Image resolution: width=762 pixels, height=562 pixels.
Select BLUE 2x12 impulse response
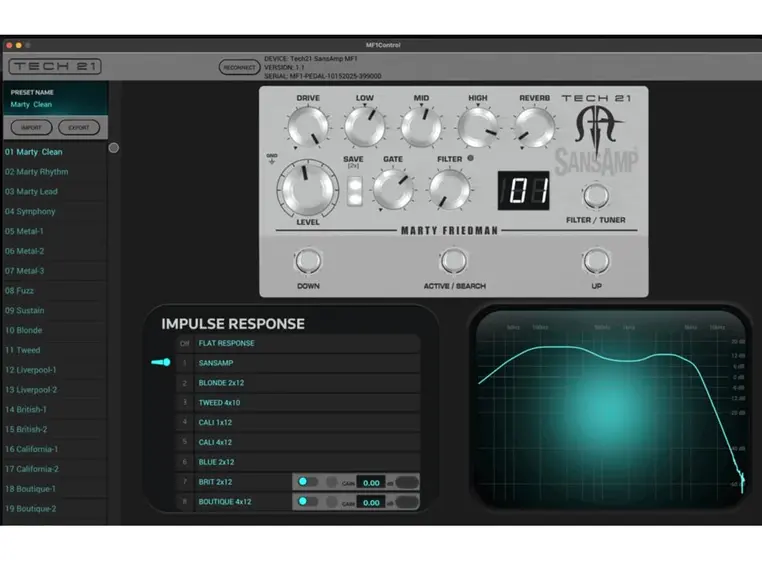[298, 462]
